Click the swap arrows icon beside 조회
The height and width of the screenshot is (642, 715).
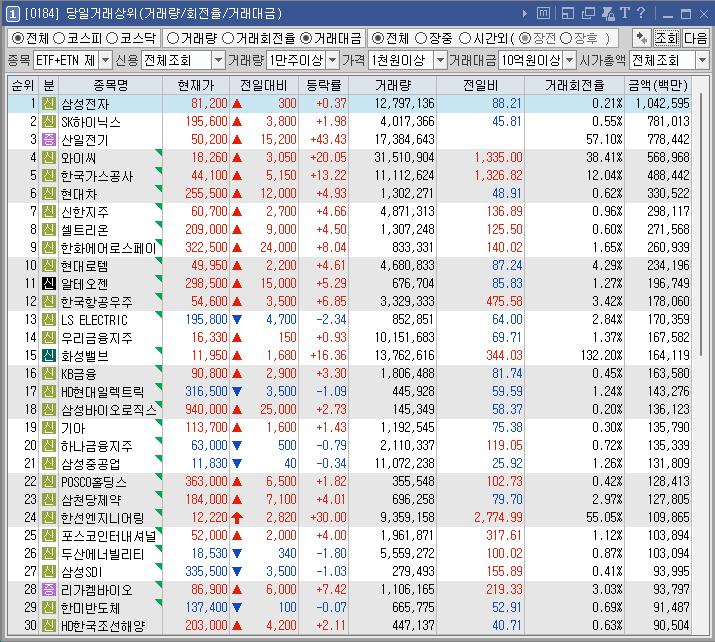642,38
